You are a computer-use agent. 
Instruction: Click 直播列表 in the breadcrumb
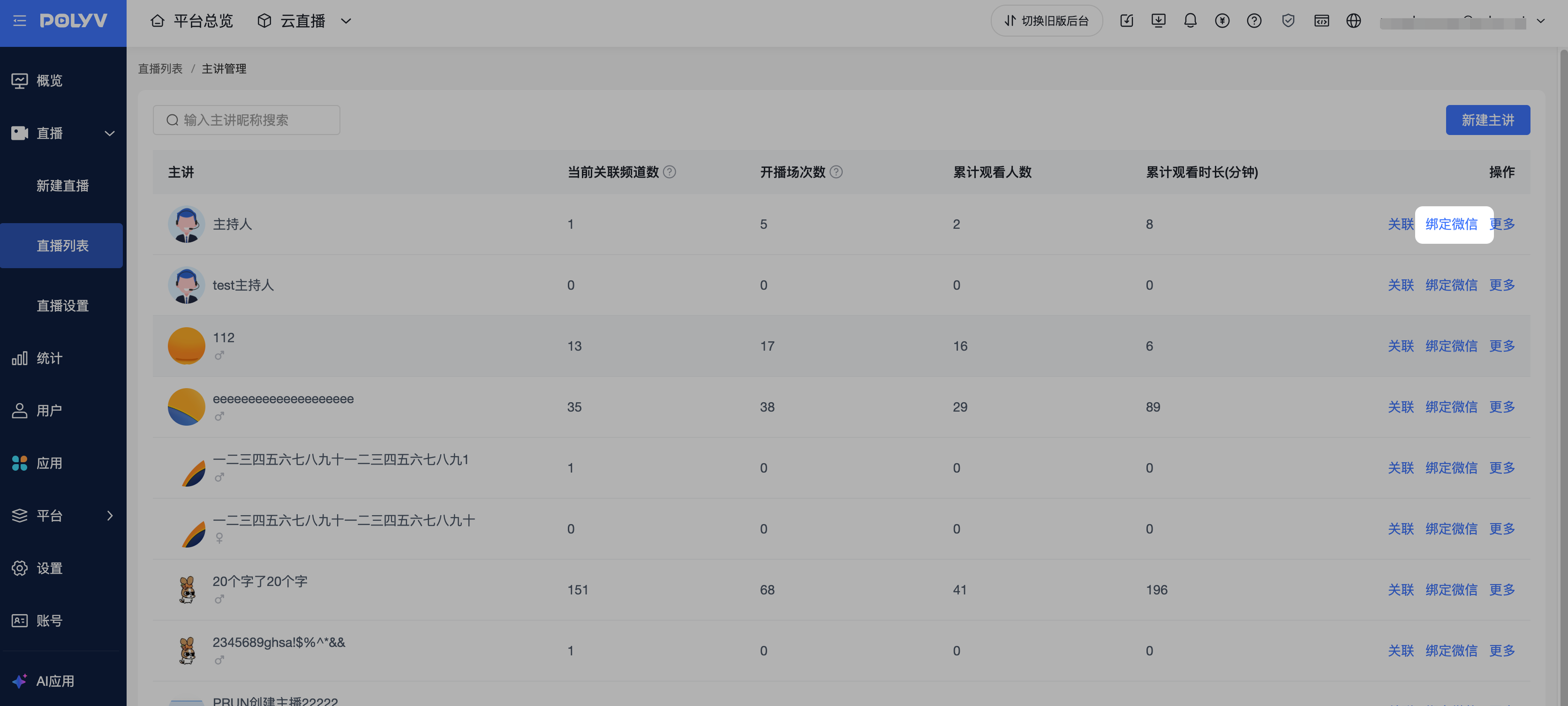point(160,69)
